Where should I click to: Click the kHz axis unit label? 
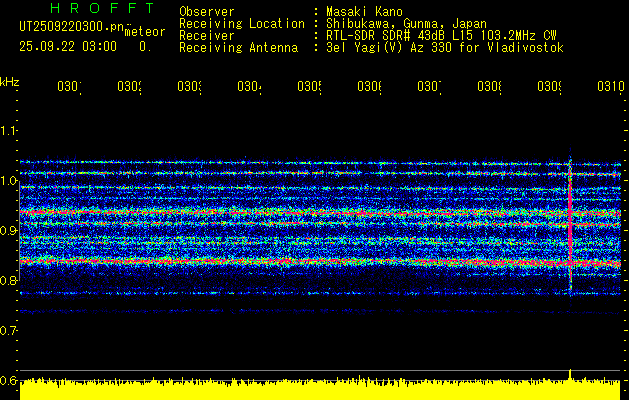[x=10, y=82]
